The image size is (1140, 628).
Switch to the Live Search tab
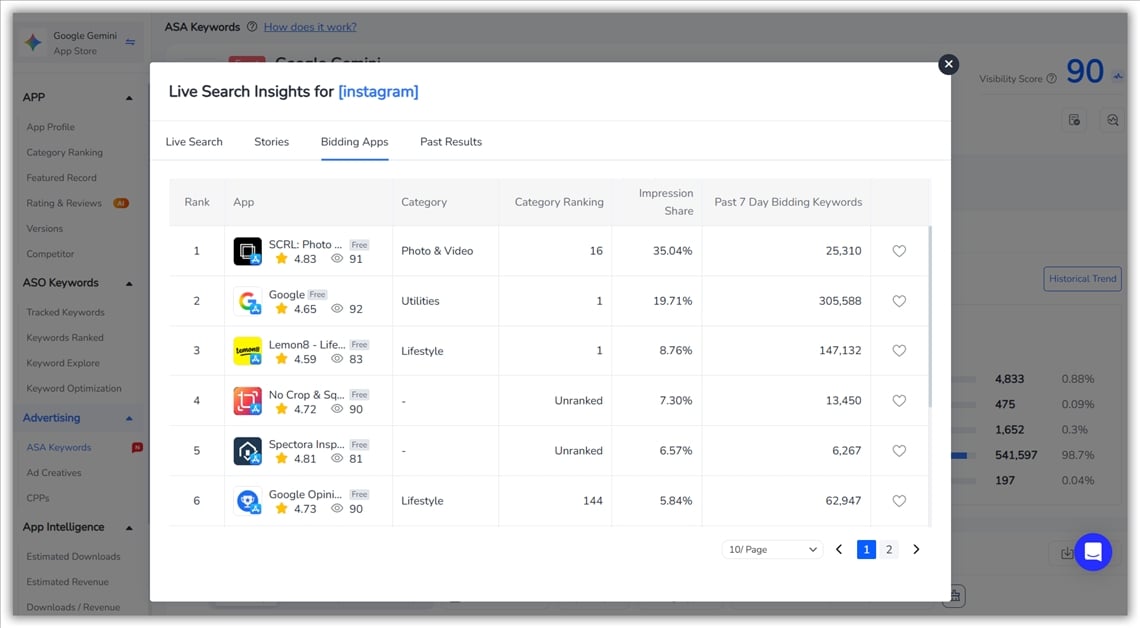(194, 142)
